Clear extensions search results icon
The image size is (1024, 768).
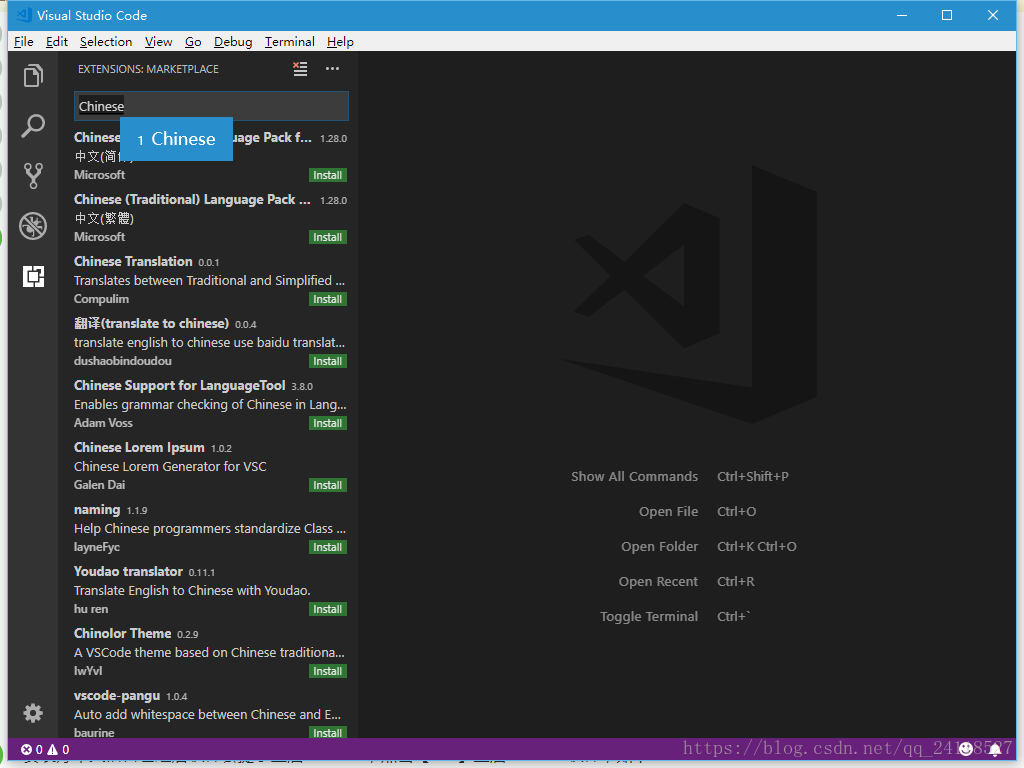[x=300, y=69]
